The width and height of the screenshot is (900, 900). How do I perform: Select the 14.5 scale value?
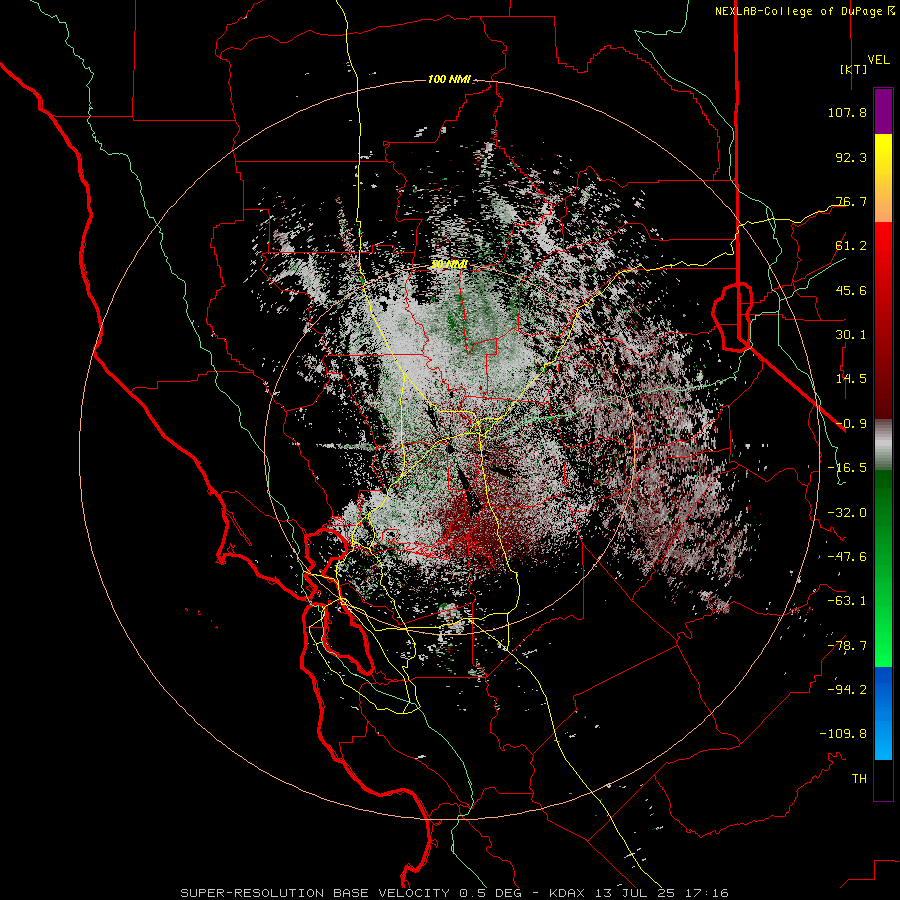[x=851, y=379]
